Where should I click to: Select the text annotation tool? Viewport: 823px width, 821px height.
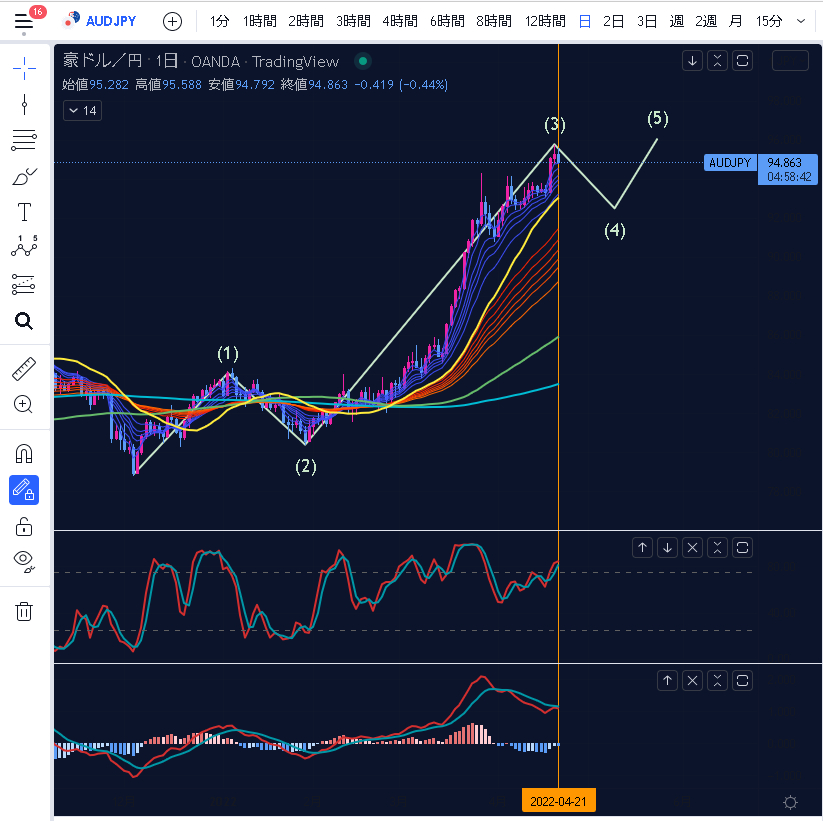coord(24,212)
